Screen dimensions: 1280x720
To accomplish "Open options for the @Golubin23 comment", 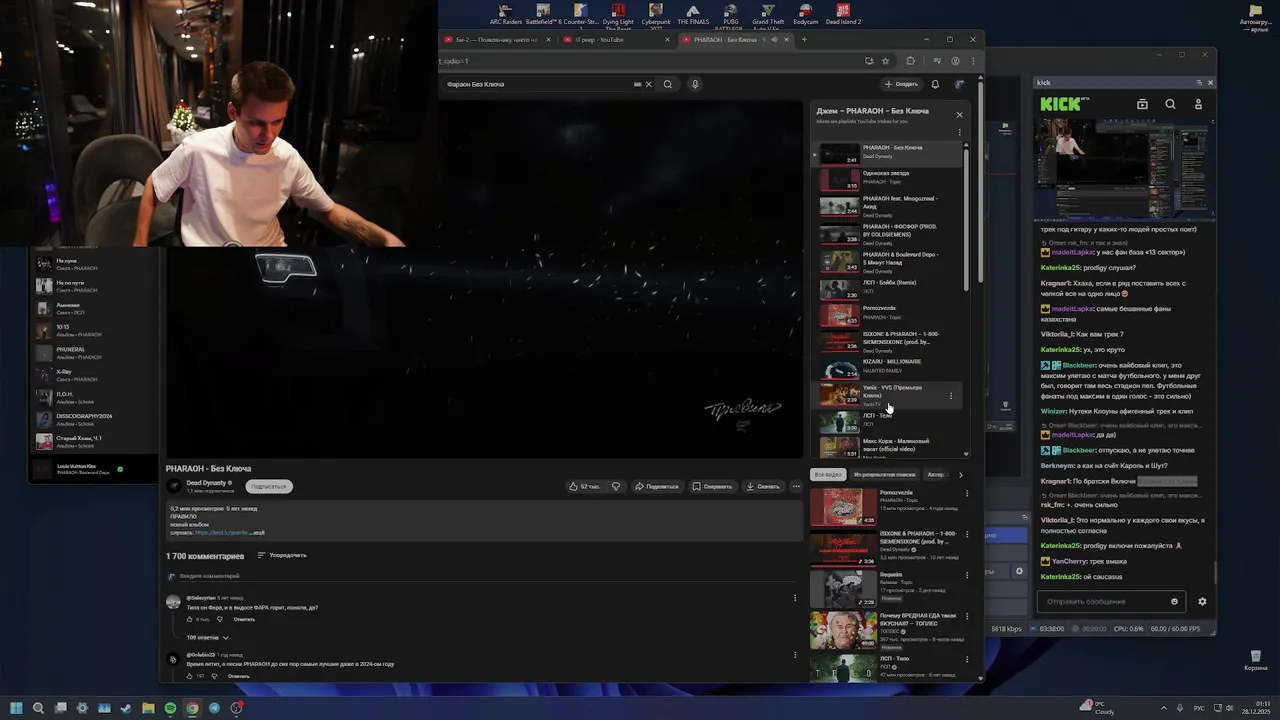I will [795, 655].
